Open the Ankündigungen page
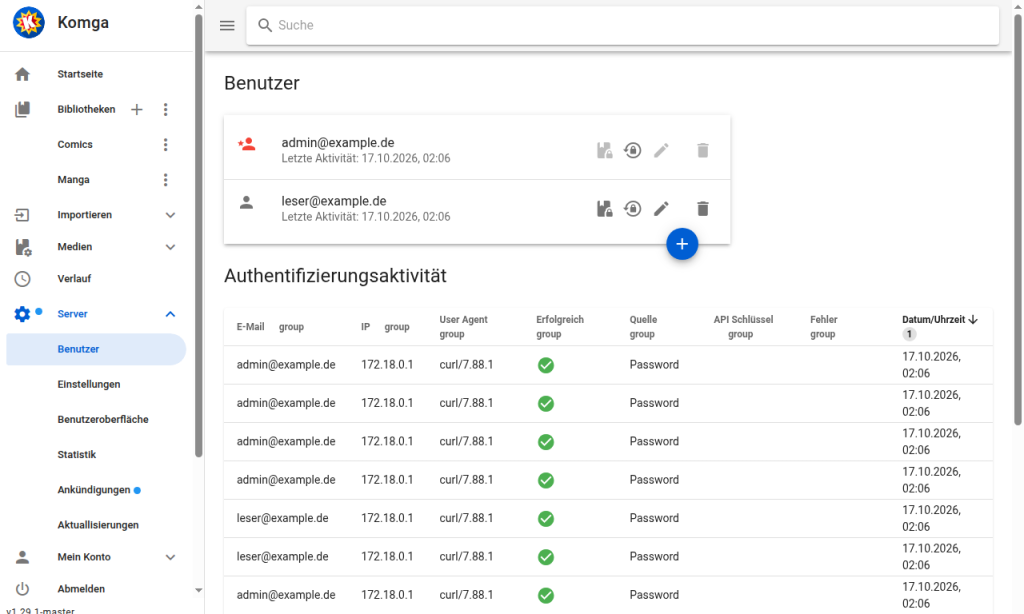Viewport: 1024px width, 614px height. point(94,490)
